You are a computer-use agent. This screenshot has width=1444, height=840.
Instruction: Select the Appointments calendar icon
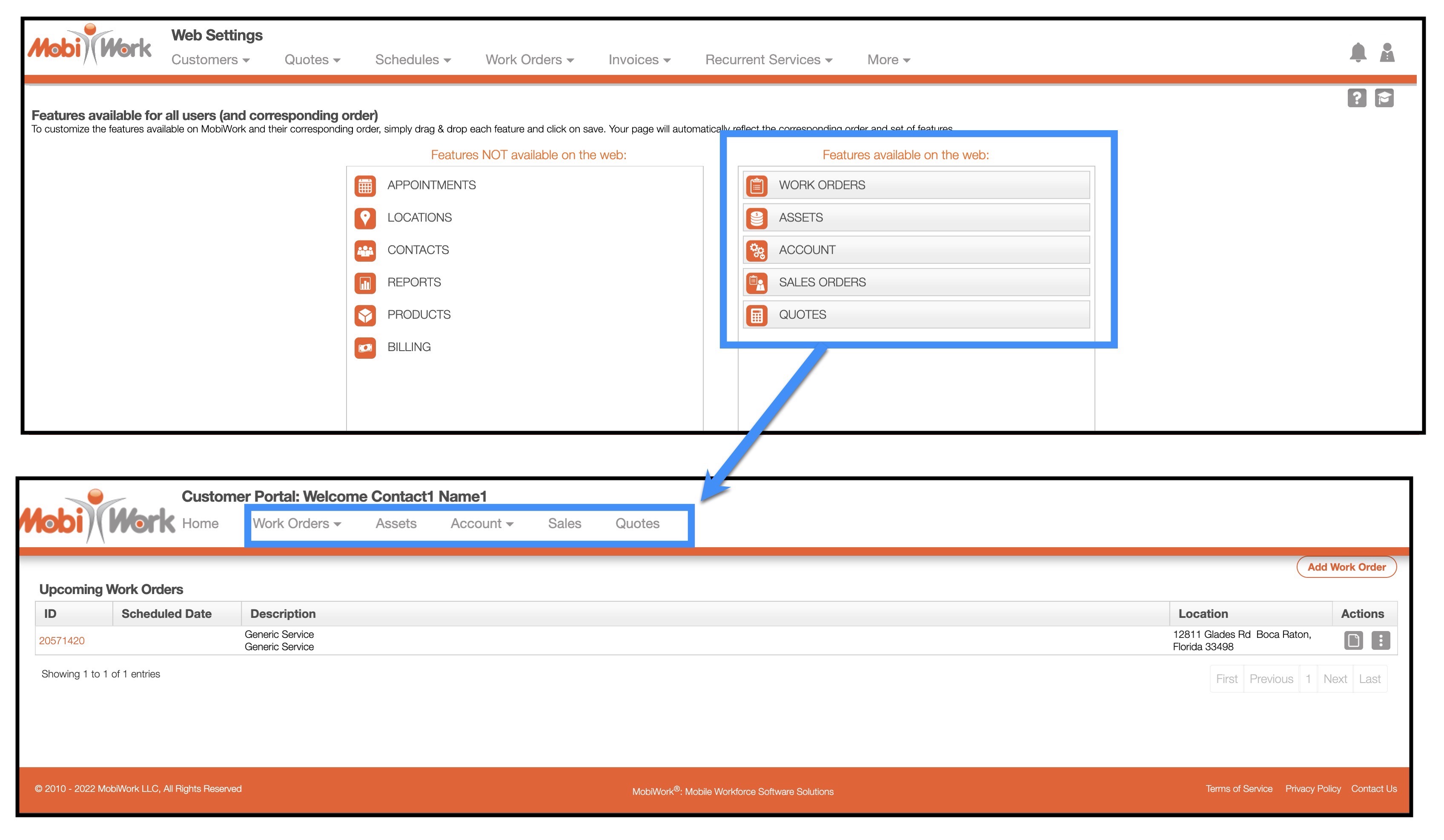click(365, 186)
